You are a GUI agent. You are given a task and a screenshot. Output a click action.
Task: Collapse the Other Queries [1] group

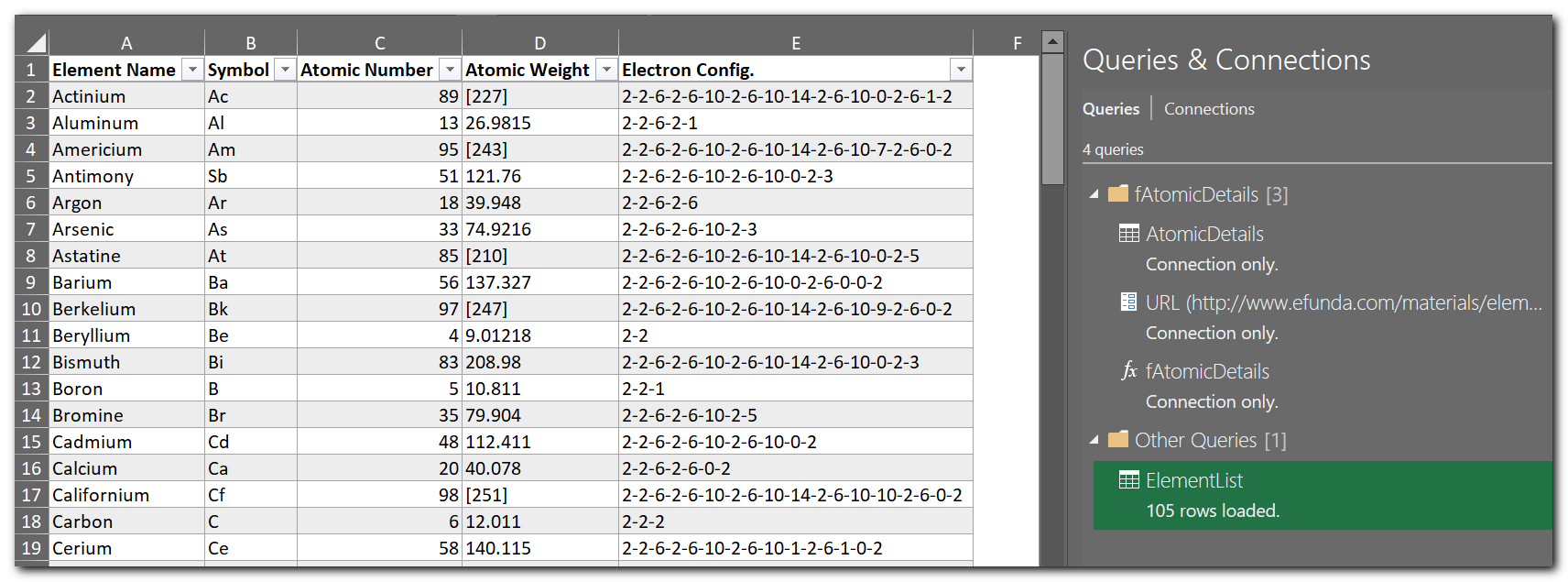pyautogui.click(x=1094, y=440)
